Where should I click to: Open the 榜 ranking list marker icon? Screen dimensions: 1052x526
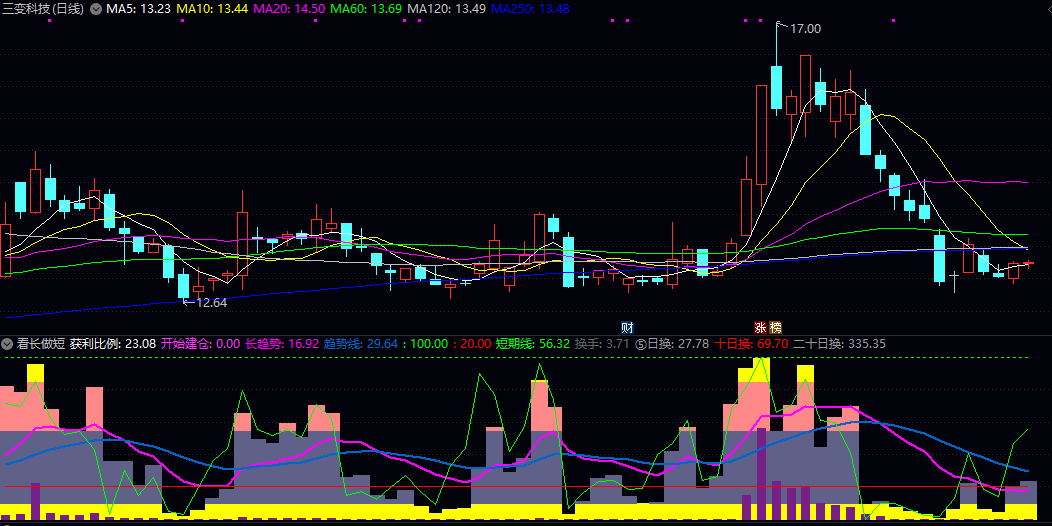pos(775,328)
